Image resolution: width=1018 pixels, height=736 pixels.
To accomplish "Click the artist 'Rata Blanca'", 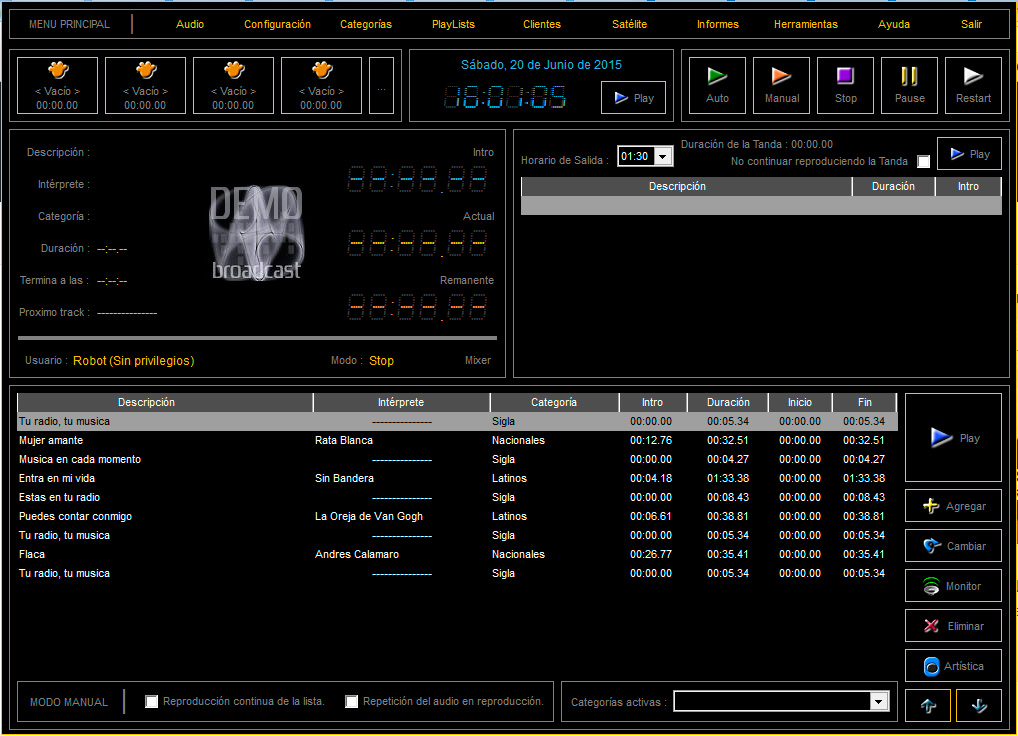I will [x=343, y=440].
